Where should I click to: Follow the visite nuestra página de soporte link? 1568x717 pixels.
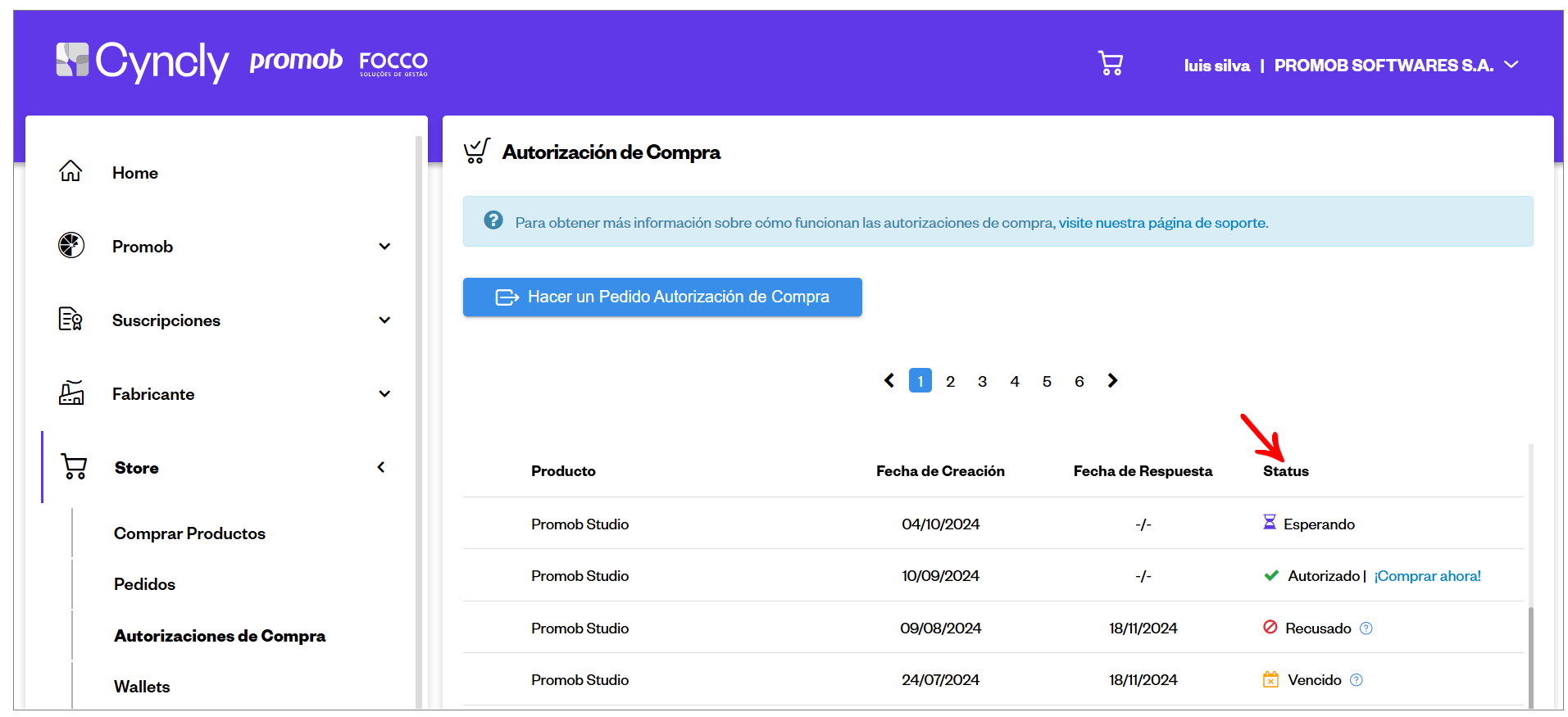click(1163, 223)
